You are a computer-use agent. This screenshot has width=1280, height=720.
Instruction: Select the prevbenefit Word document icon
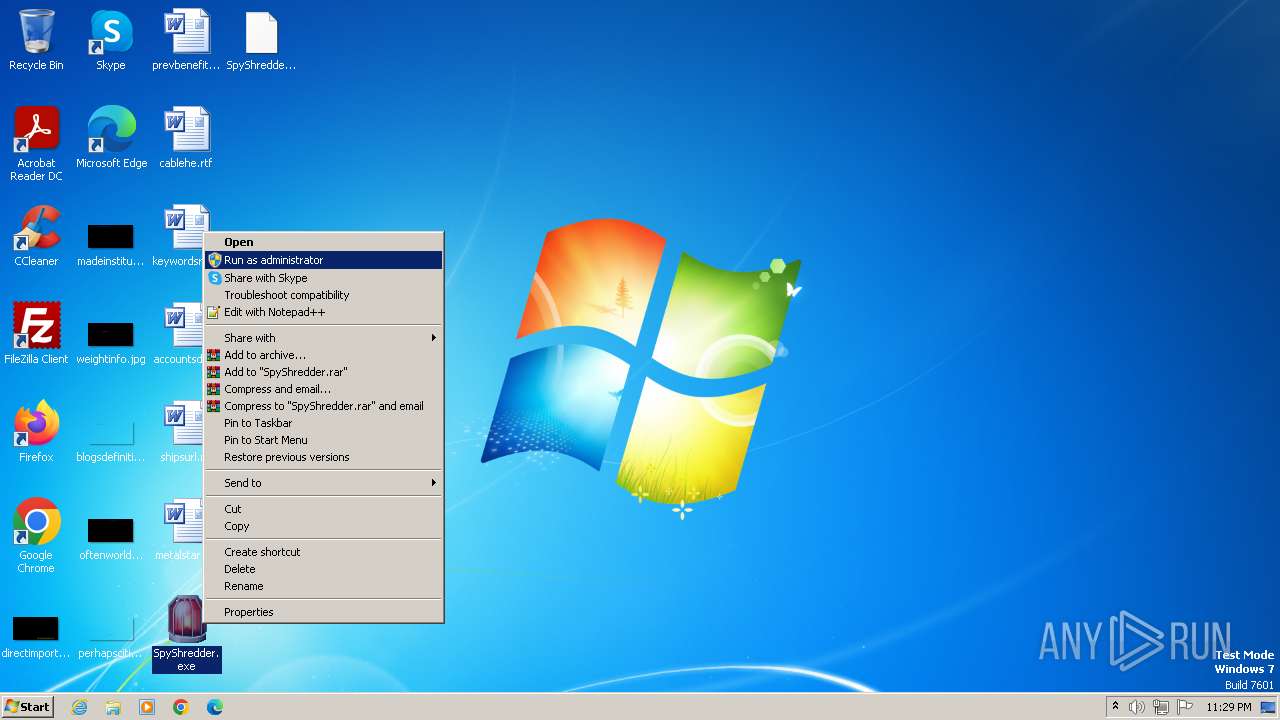[x=186, y=40]
